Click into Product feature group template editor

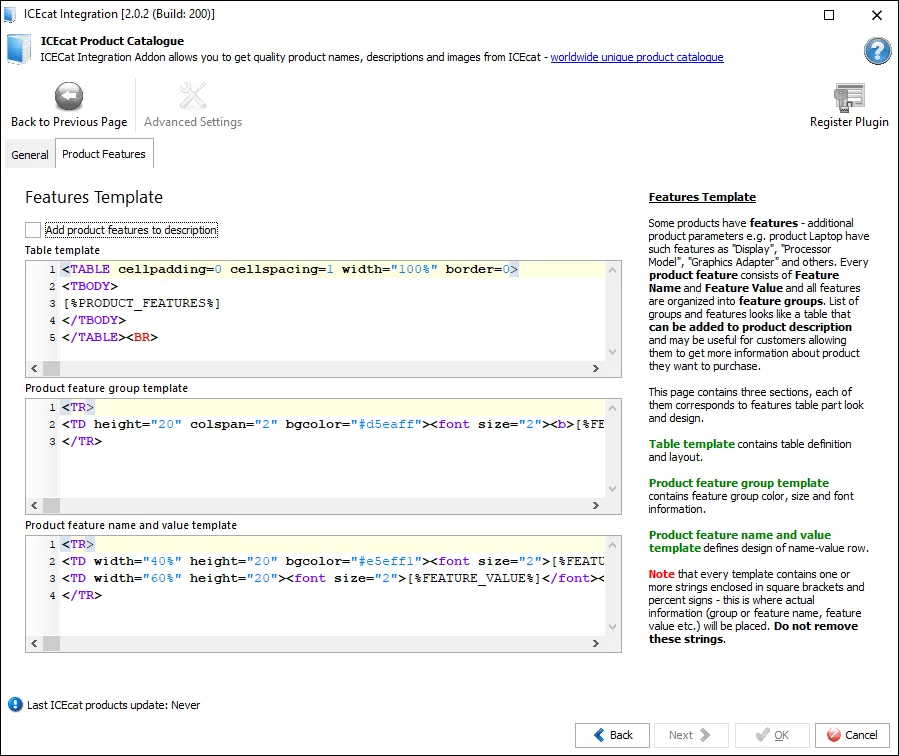coord(330,460)
